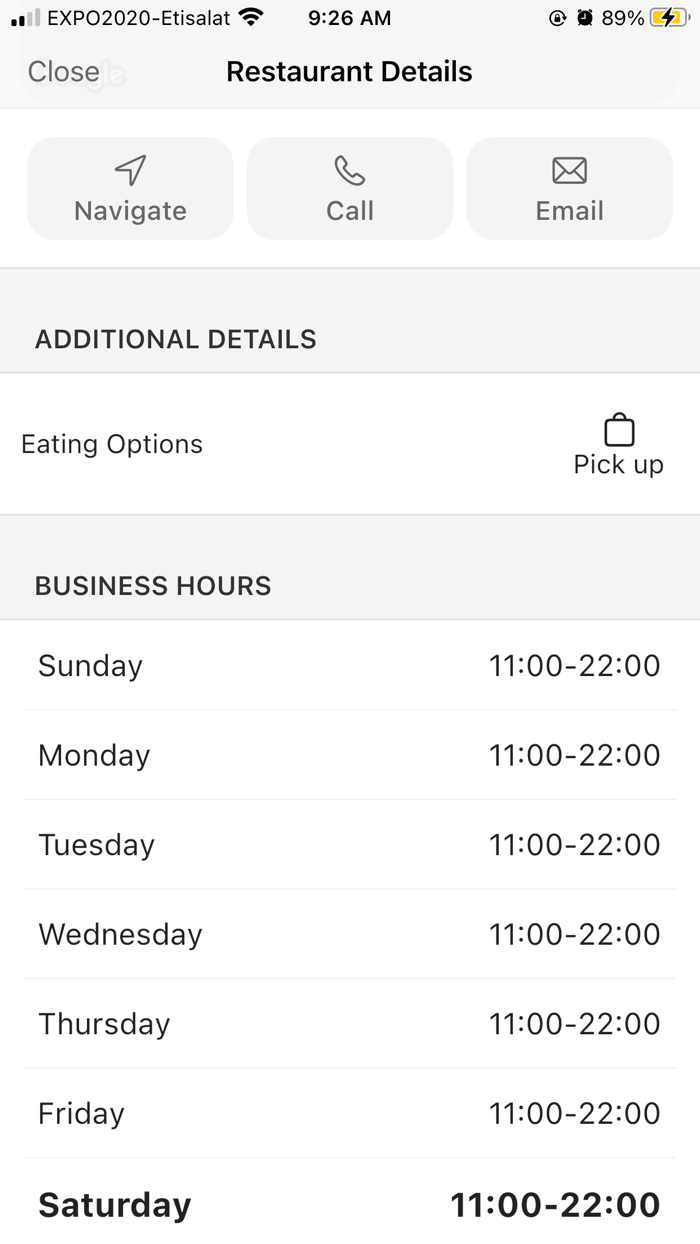Tap the bold Saturday hours row
Image resolution: width=700 pixels, height=1244 pixels.
350,1204
